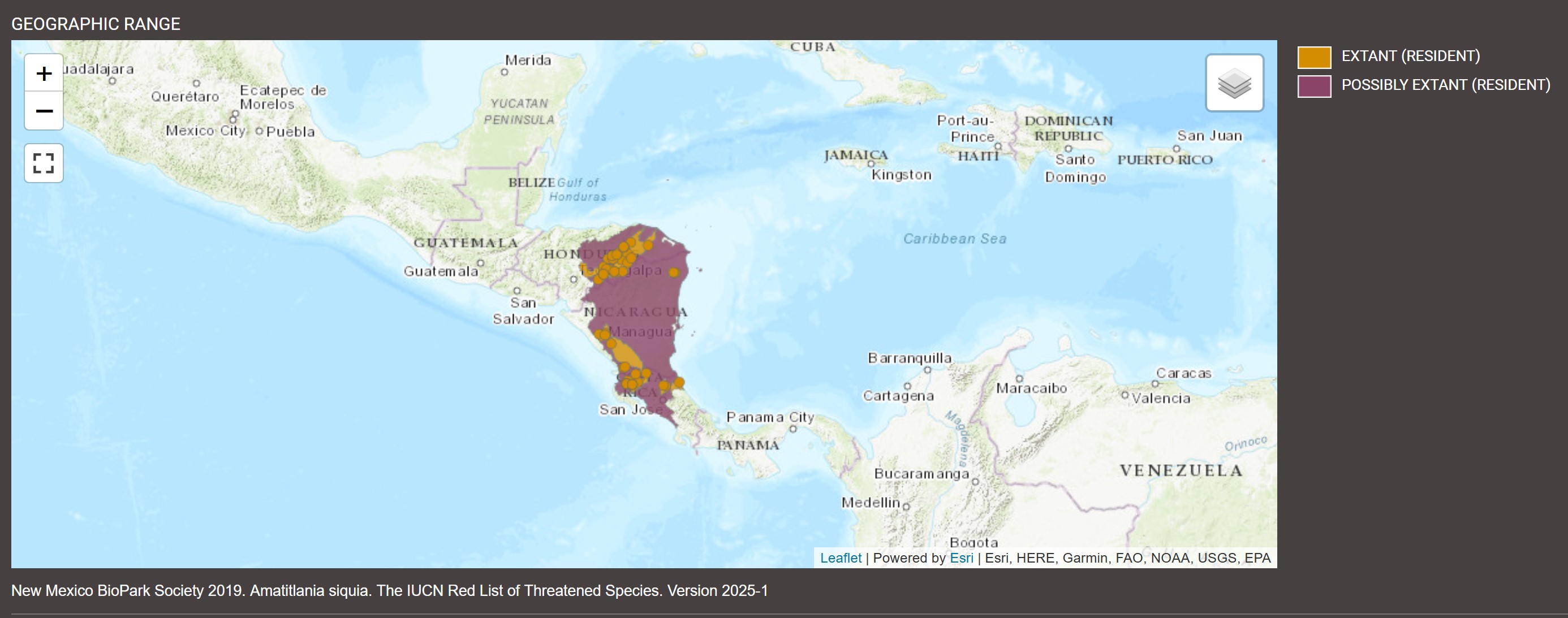Open the map layers control

click(x=1234, y=83)
